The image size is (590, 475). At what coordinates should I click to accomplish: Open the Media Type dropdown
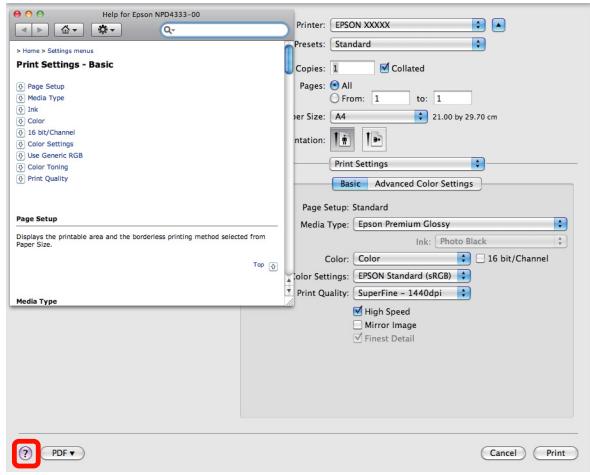pos(460,224)
